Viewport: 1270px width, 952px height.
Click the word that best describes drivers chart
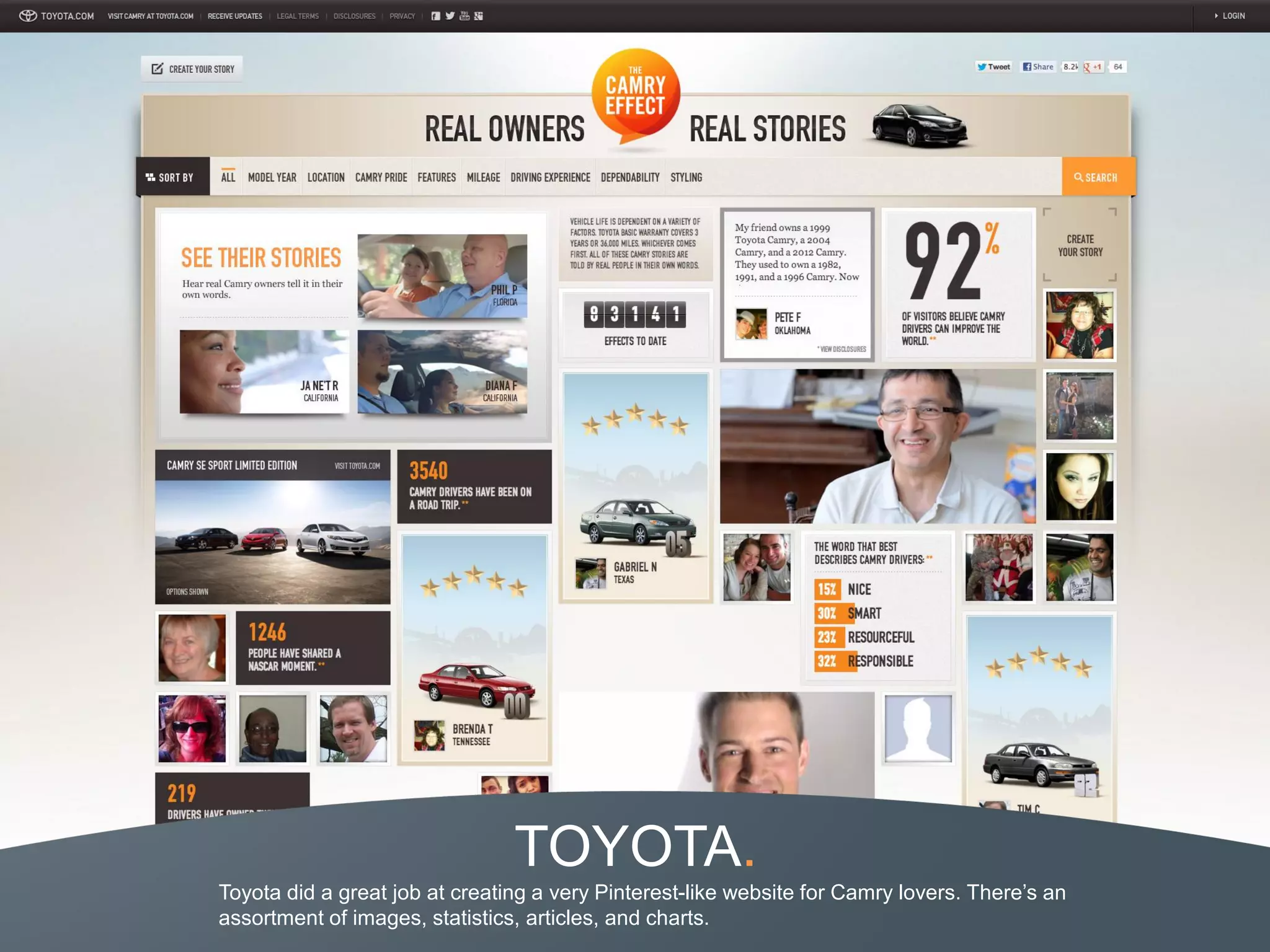[877, 607]
